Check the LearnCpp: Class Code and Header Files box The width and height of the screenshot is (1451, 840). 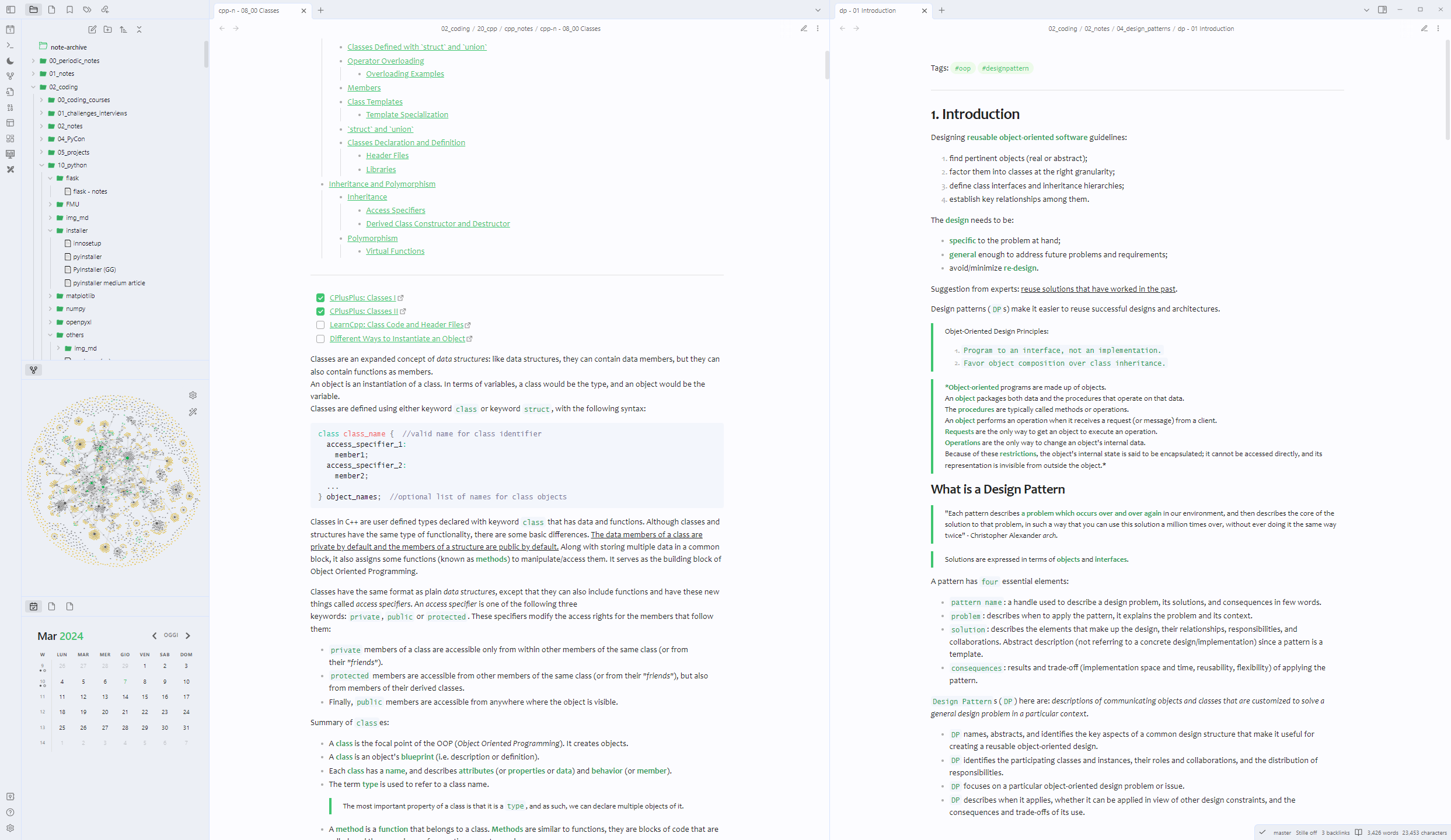pos(320,325)
